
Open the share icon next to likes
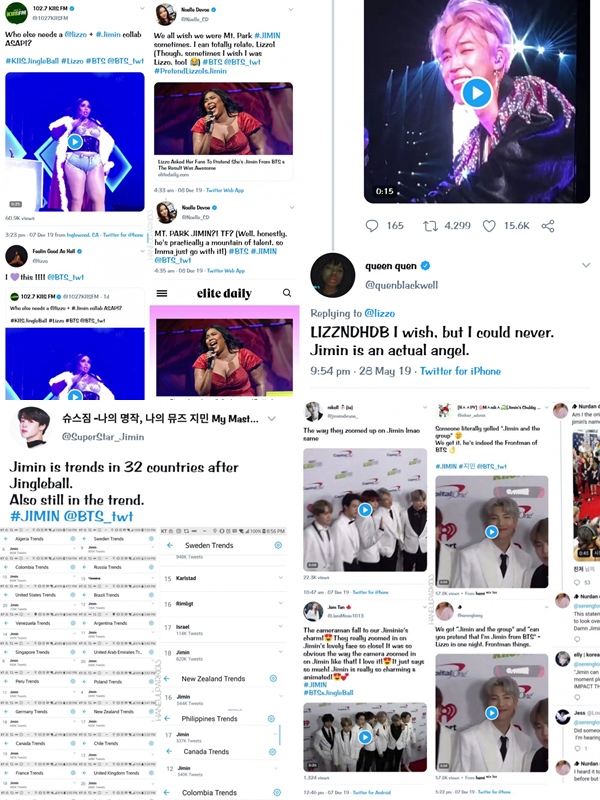(548, 226)
